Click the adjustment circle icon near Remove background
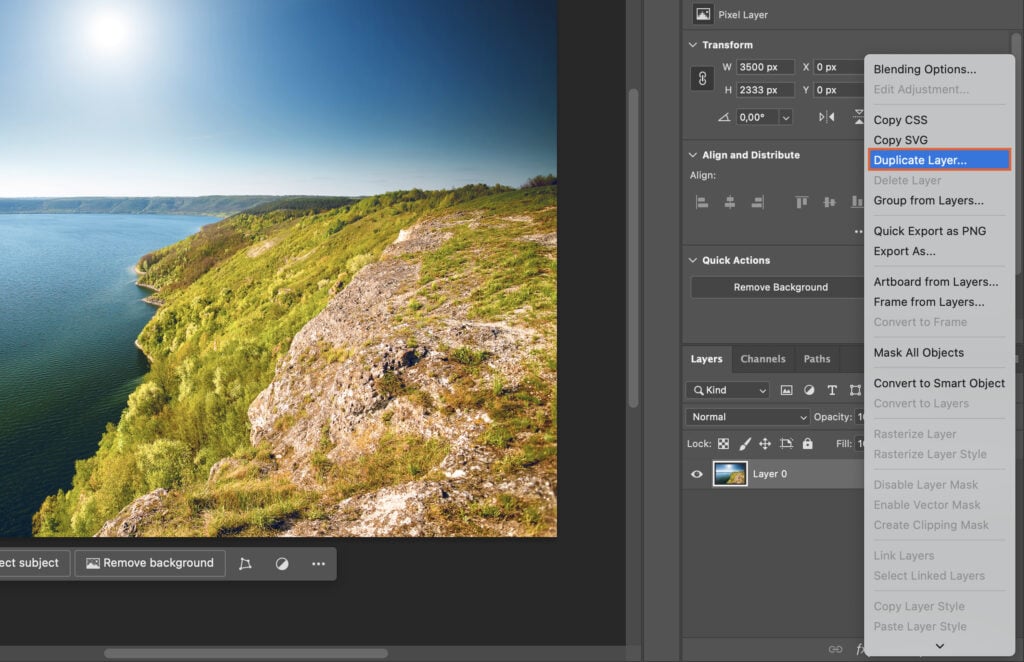1024x662 pixels. (283, 563)
